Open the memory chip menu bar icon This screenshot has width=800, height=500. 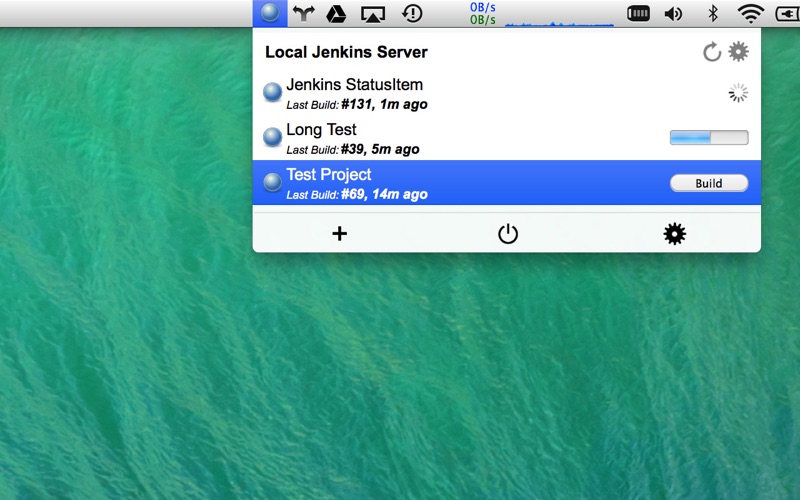coord(638,14)
